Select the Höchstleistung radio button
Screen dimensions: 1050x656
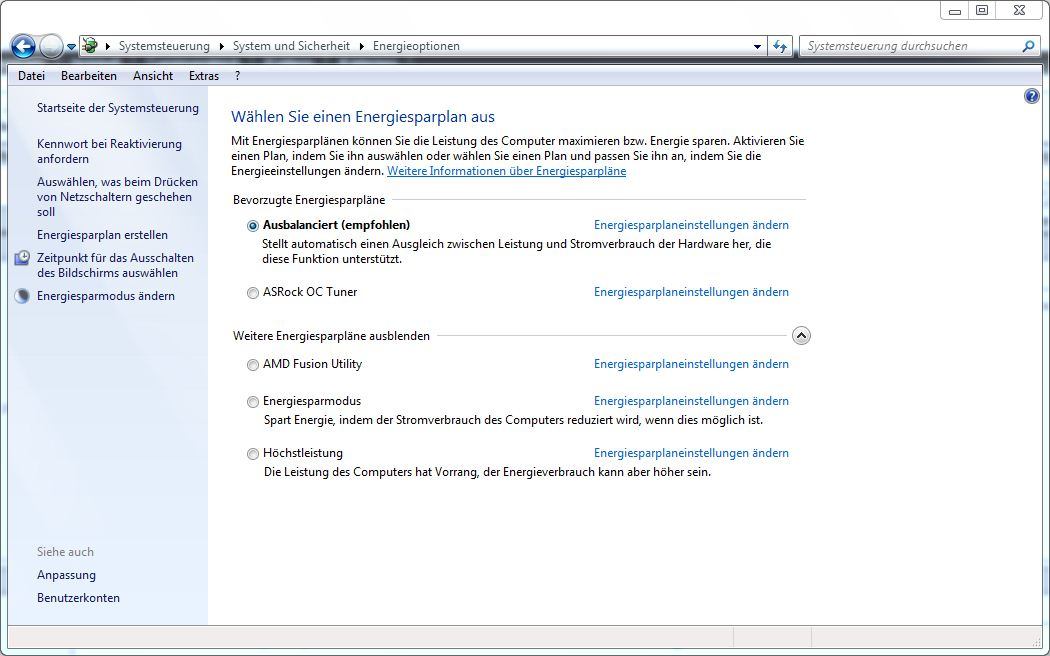pyautogui.click(x=252, y=454)
